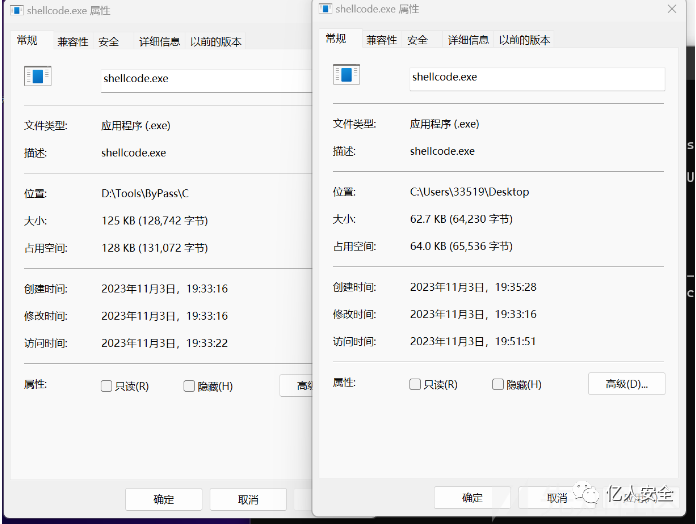
Task: Click partially hidden 高级 button in left window
Action: pyautogui.click(x=297, y=386)
